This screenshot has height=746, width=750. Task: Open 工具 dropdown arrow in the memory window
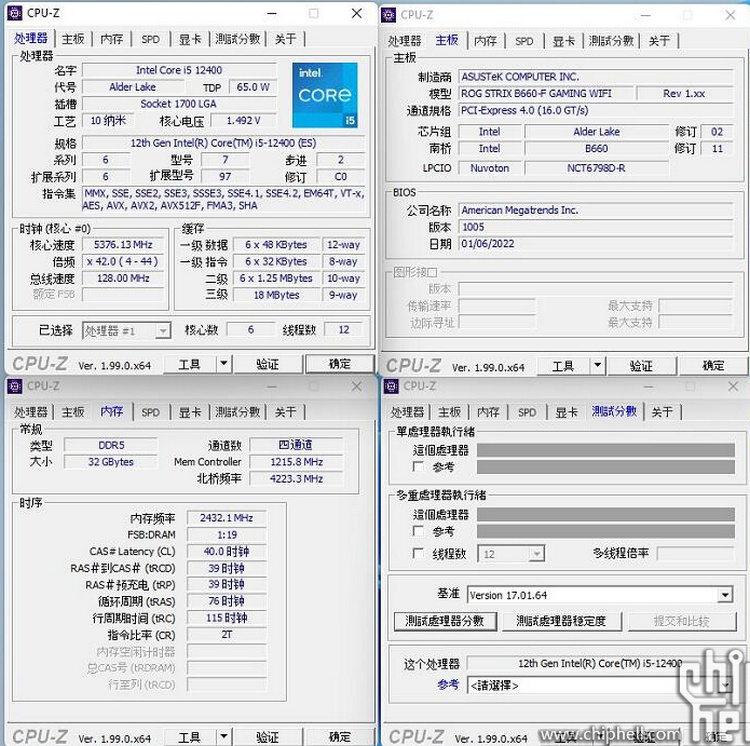click(224, 737)
